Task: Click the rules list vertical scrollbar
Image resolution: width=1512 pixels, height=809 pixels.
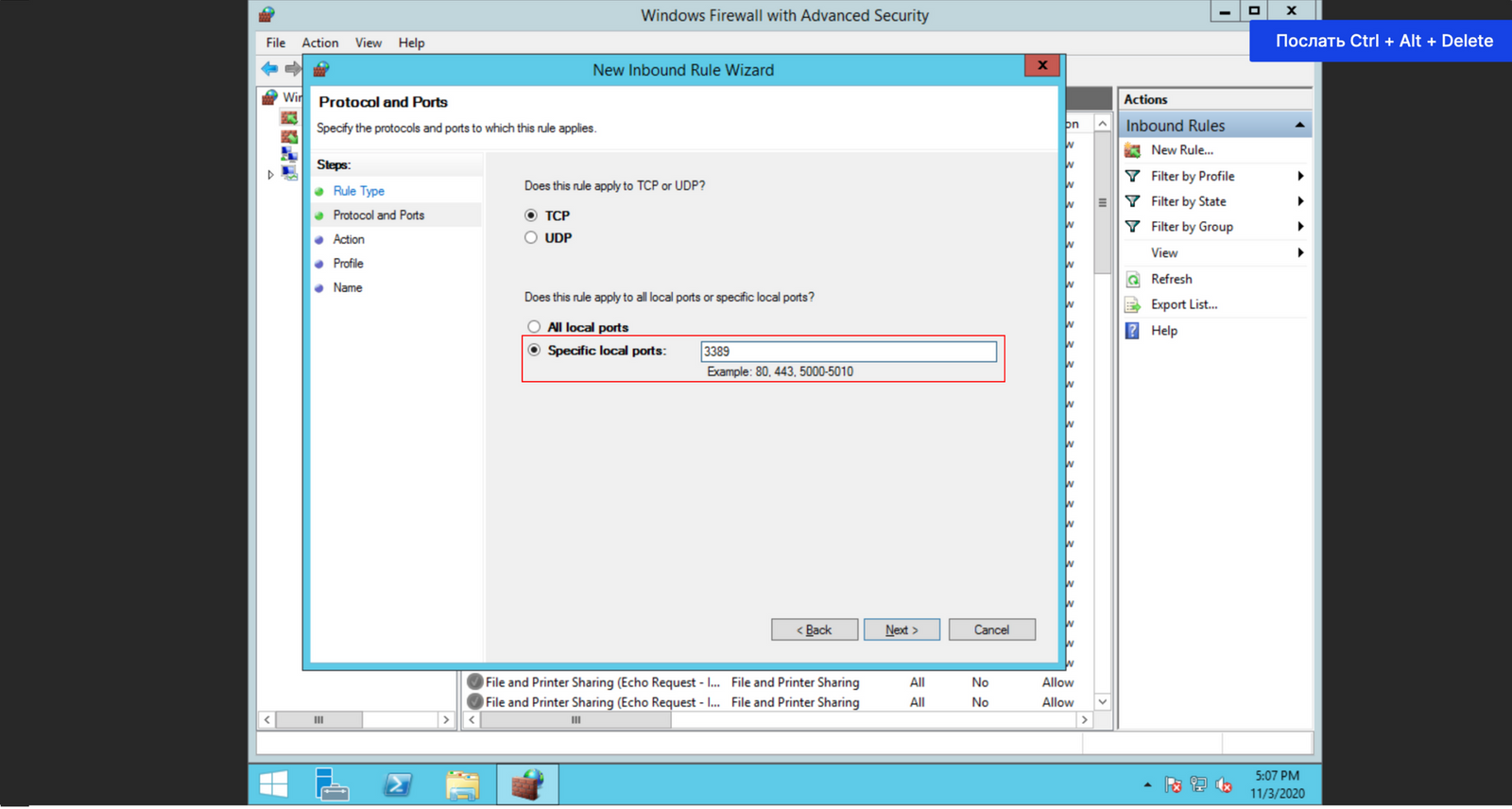Action: point(1102,204)
